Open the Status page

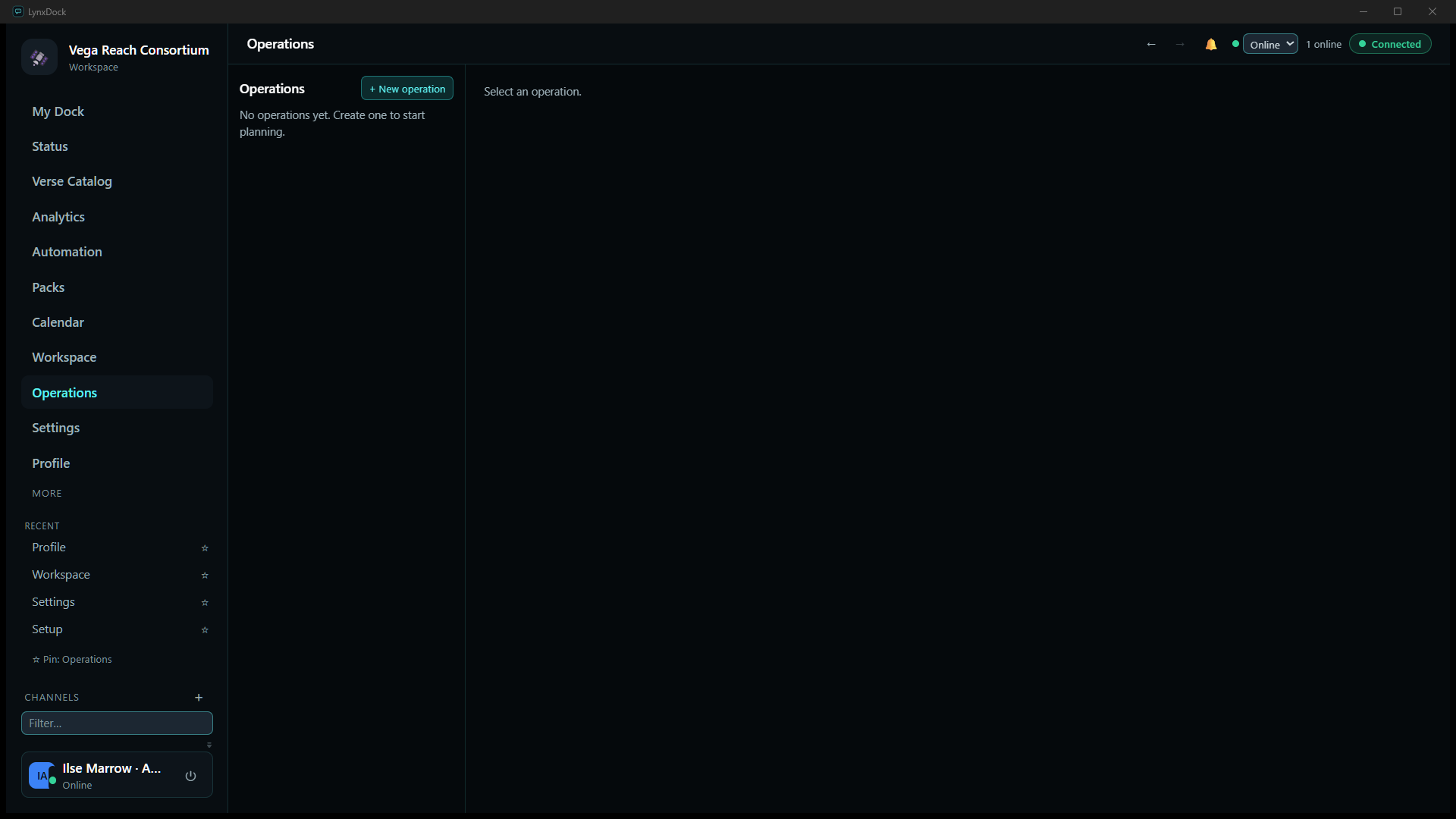tap(117, 146)
